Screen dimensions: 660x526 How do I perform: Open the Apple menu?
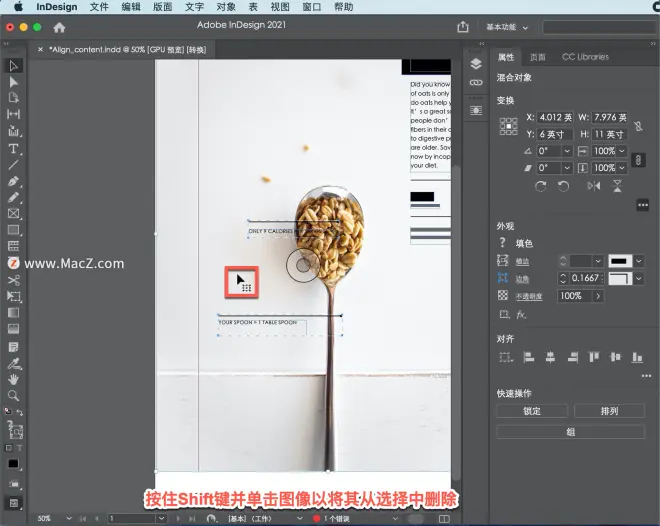(x=19, y=7)
